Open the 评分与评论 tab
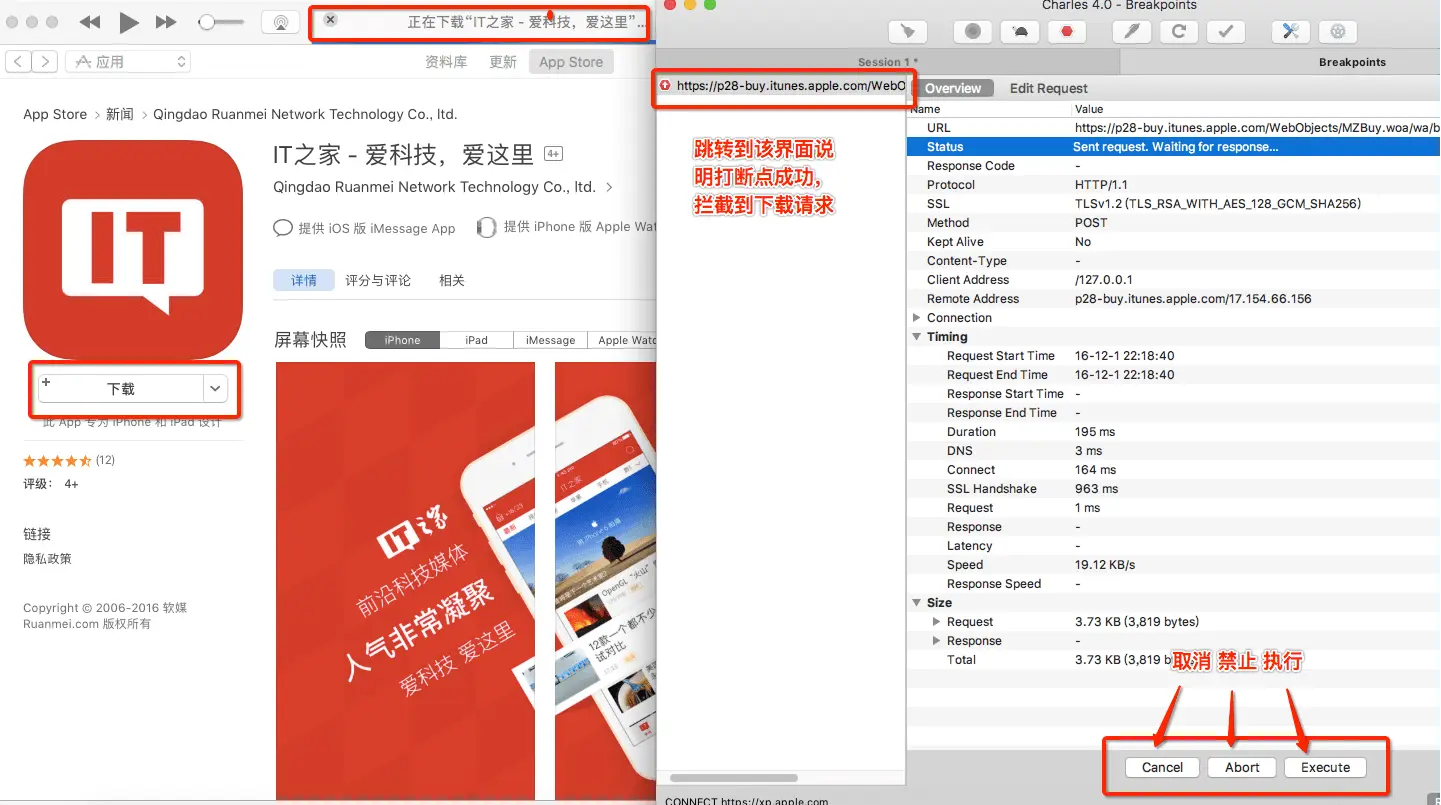 click(x=378, y=280)
